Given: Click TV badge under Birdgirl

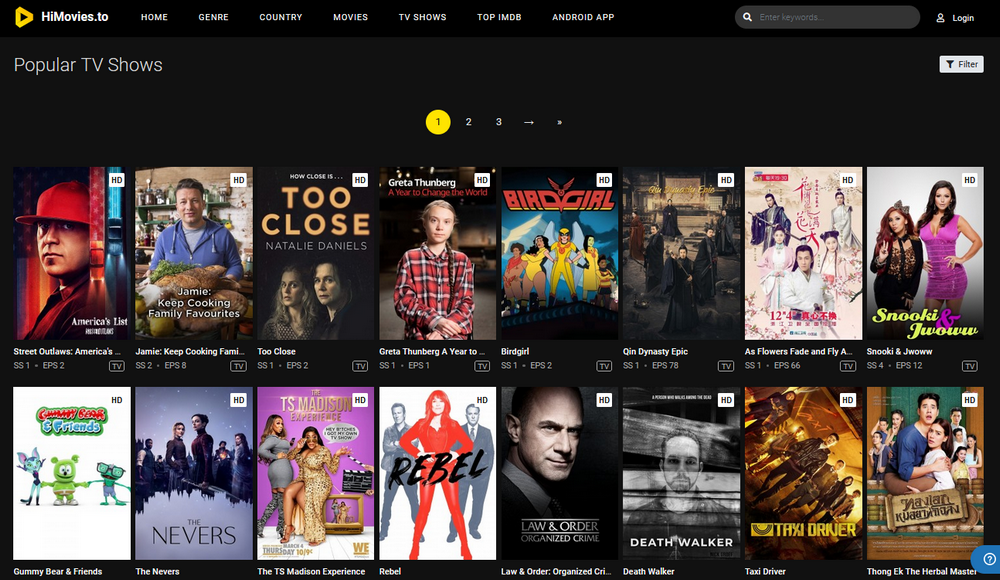Looking at the screenshot, I should tap(604, 366).
